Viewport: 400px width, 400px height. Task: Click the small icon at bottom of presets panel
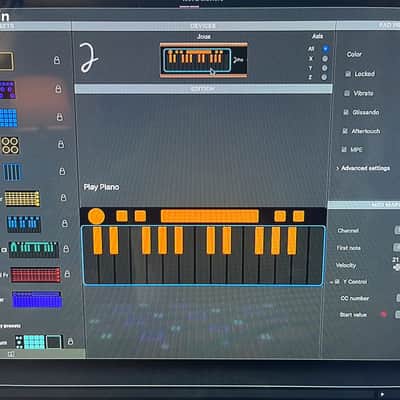tap(11, 354)
